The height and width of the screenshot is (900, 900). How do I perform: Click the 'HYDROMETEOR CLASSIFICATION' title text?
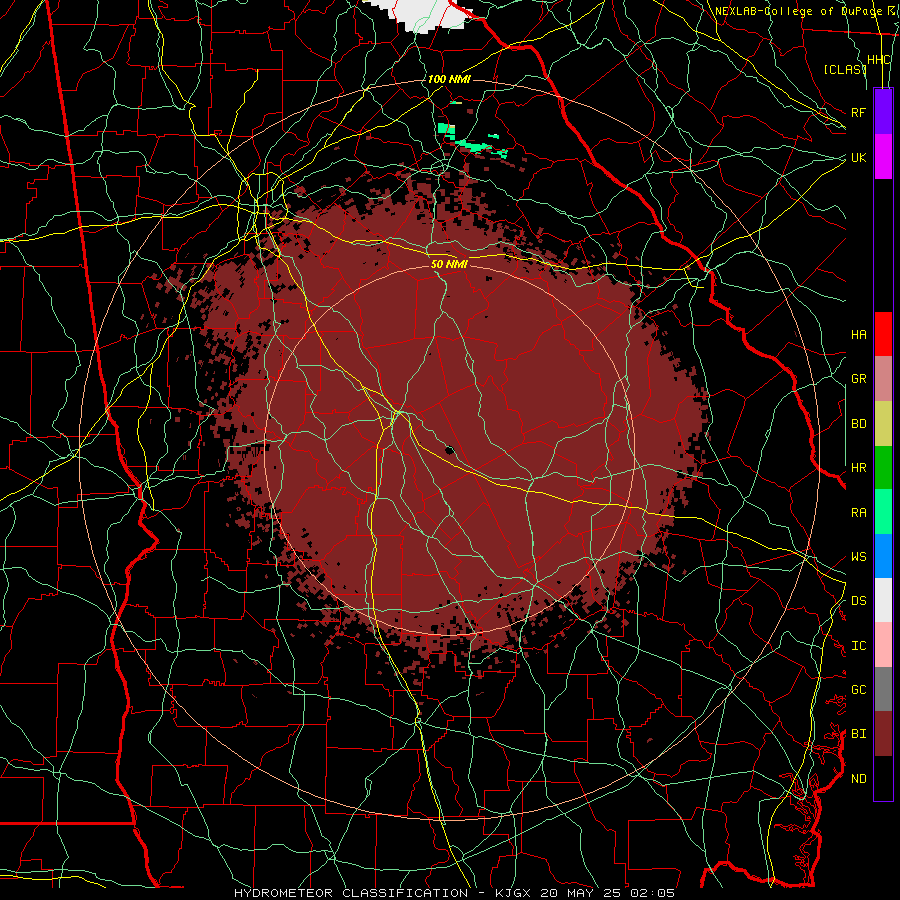click(x=351, y=893)
